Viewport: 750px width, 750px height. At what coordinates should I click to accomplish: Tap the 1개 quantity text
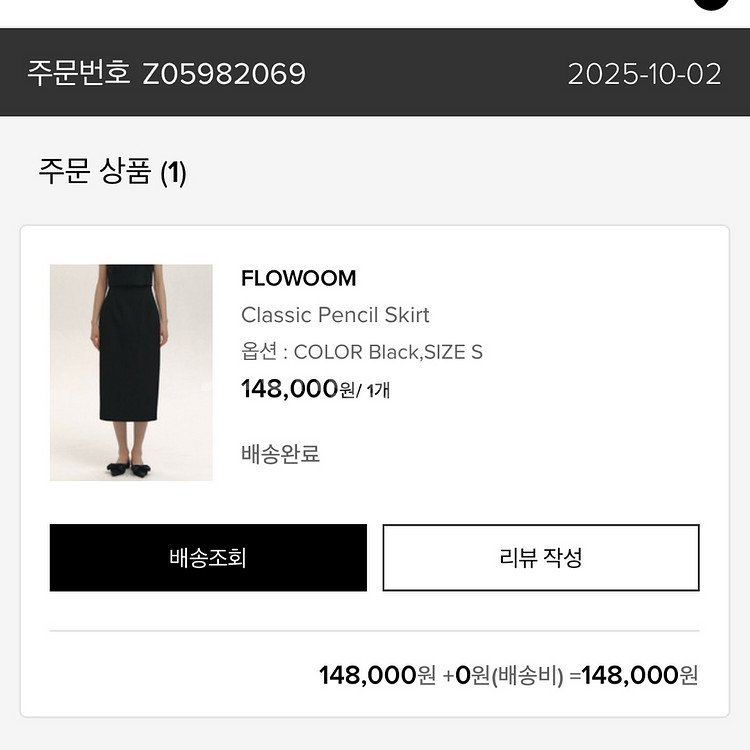(x=378, y=390)
